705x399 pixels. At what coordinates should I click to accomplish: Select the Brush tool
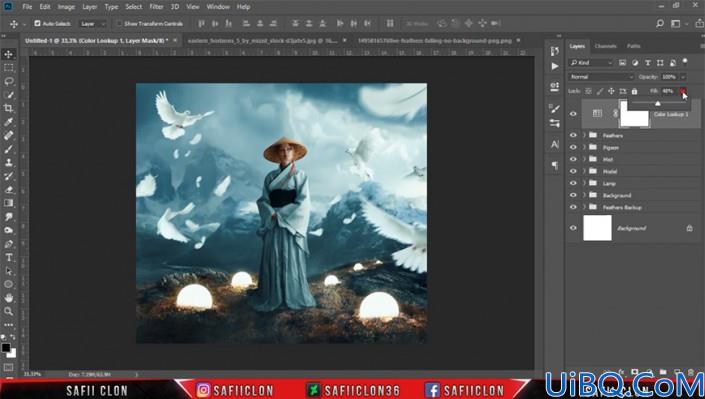[x=9, y=149]
